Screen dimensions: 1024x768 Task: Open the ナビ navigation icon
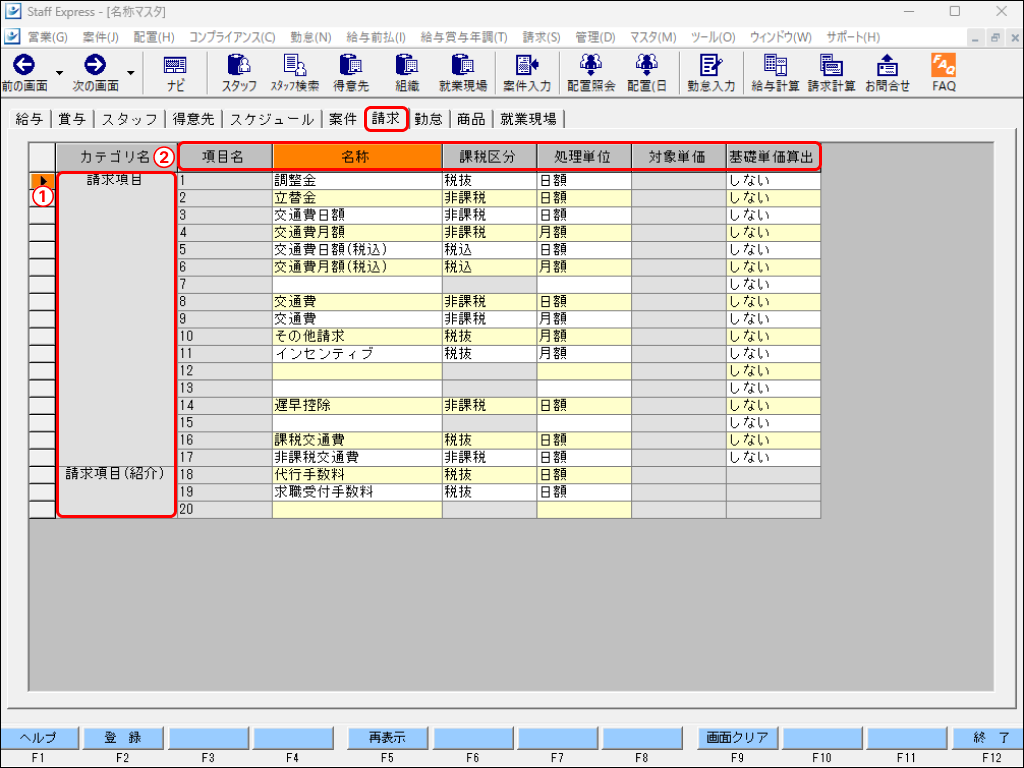[175, 65]
